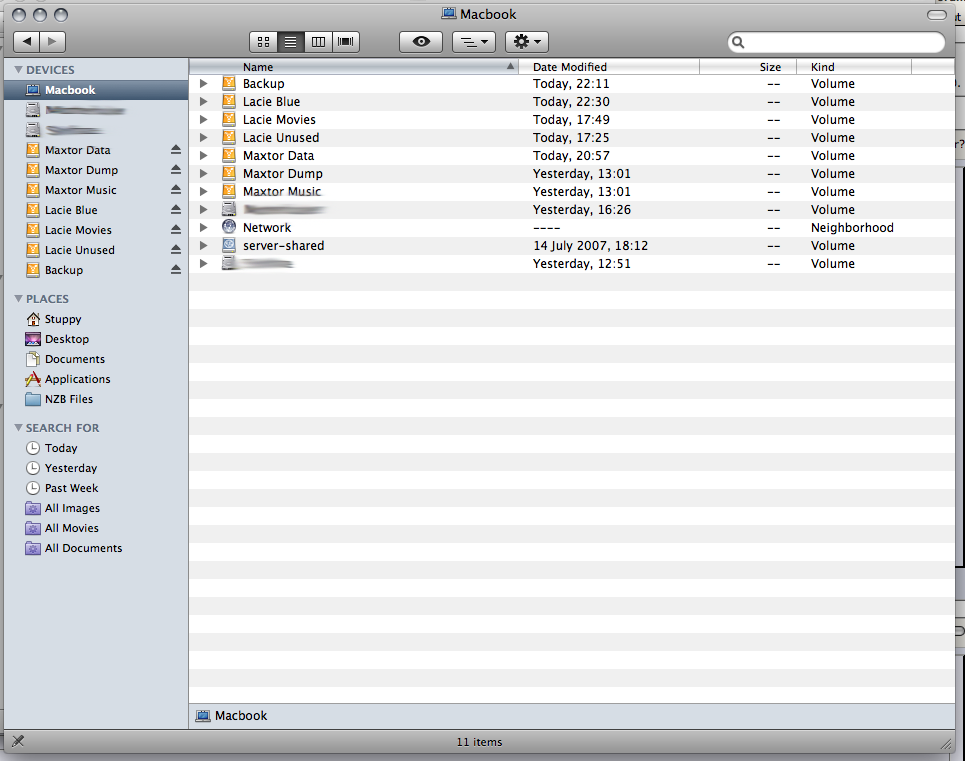Image resolution: width=965 pixels, height=761 pixels.
Task: Expand the Network row triangle
Action: (x=204, y=227)
